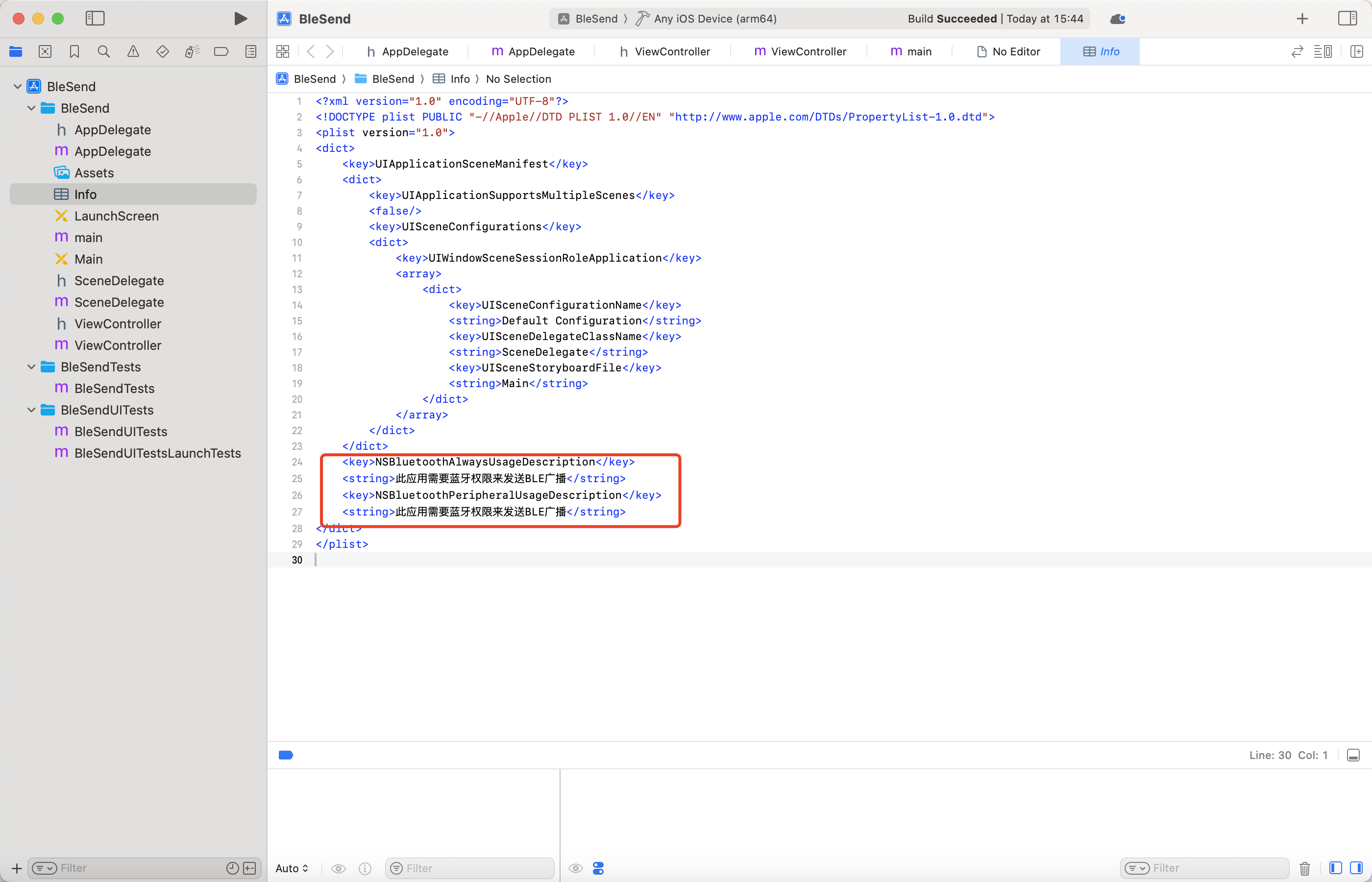Screen dimensions: 1372x882
Task: Click the navigator filter field
Action: pos(132,868)
